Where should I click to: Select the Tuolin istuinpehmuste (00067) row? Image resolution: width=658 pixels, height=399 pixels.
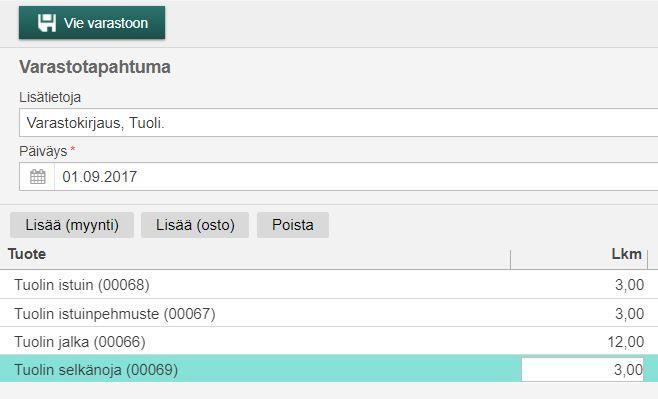[x=329, y=313]
